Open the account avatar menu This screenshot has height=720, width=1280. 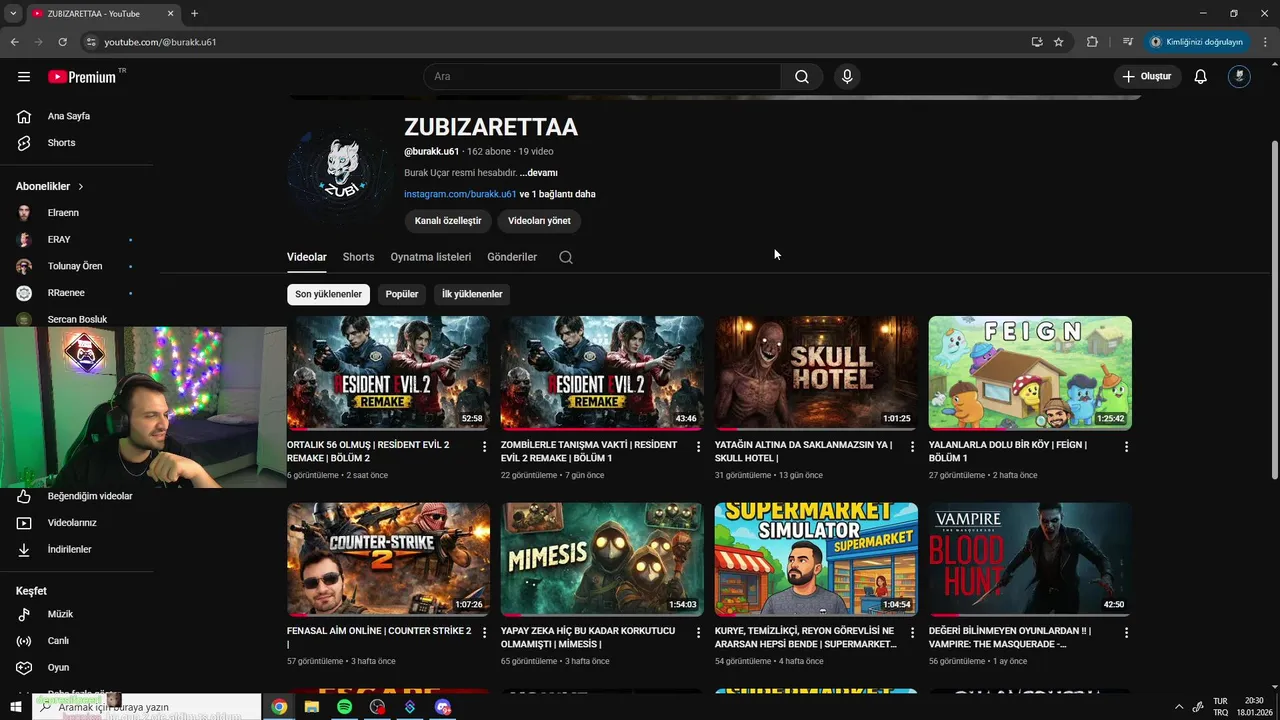coord(1239,77)
